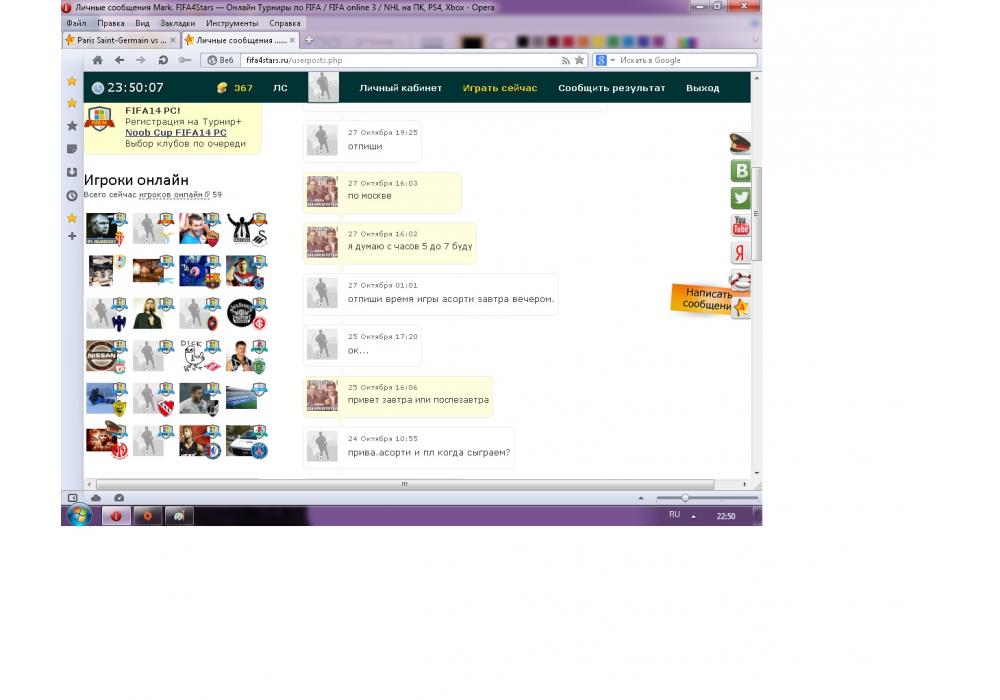Reload the current page
The height and width of the screenshot is (700, 1000).
(x=162, y=60)
